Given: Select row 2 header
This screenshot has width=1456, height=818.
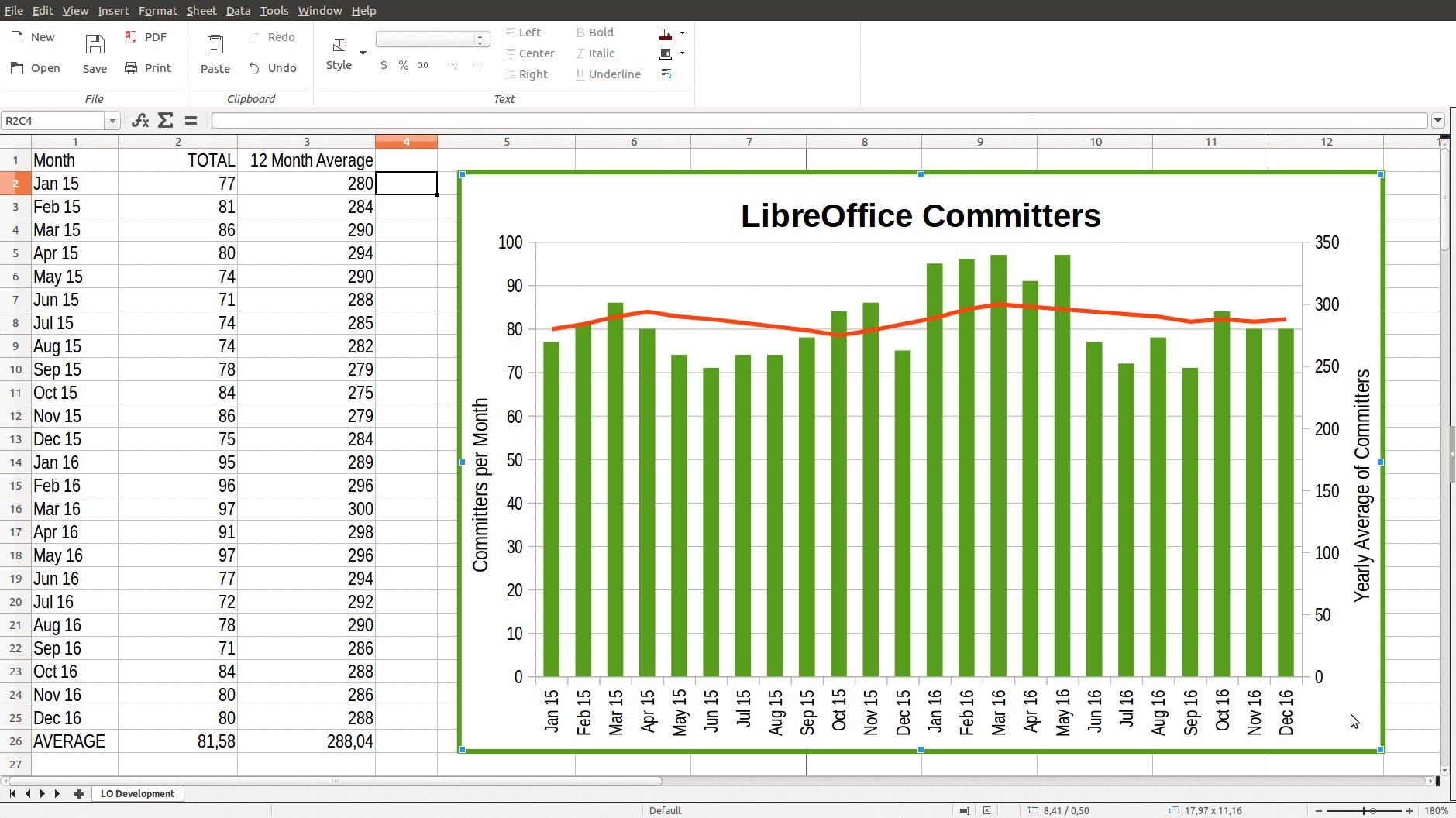Looking at the screenshot, I should point(15,184).
